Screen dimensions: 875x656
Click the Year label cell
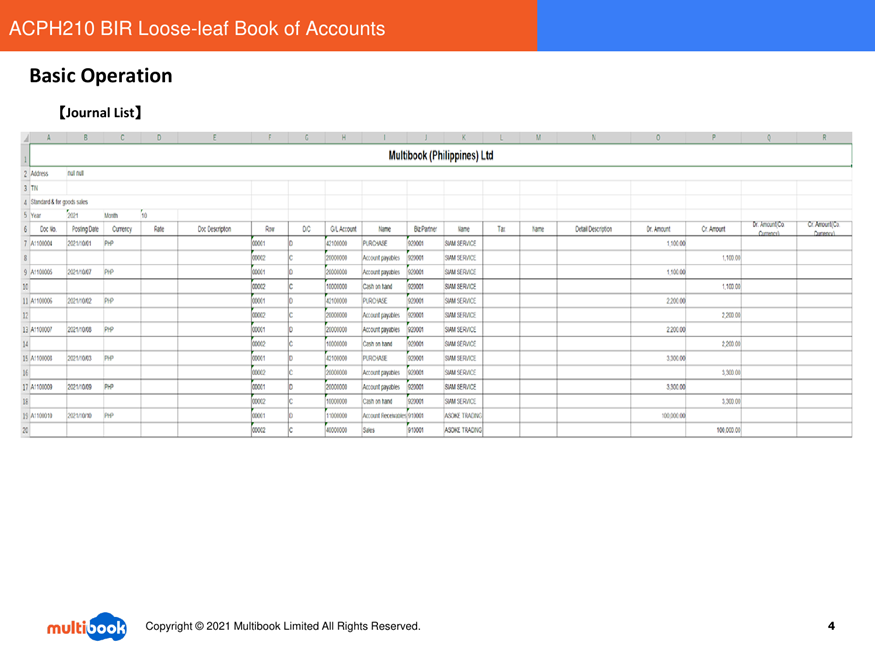click(x=48, y=215)
